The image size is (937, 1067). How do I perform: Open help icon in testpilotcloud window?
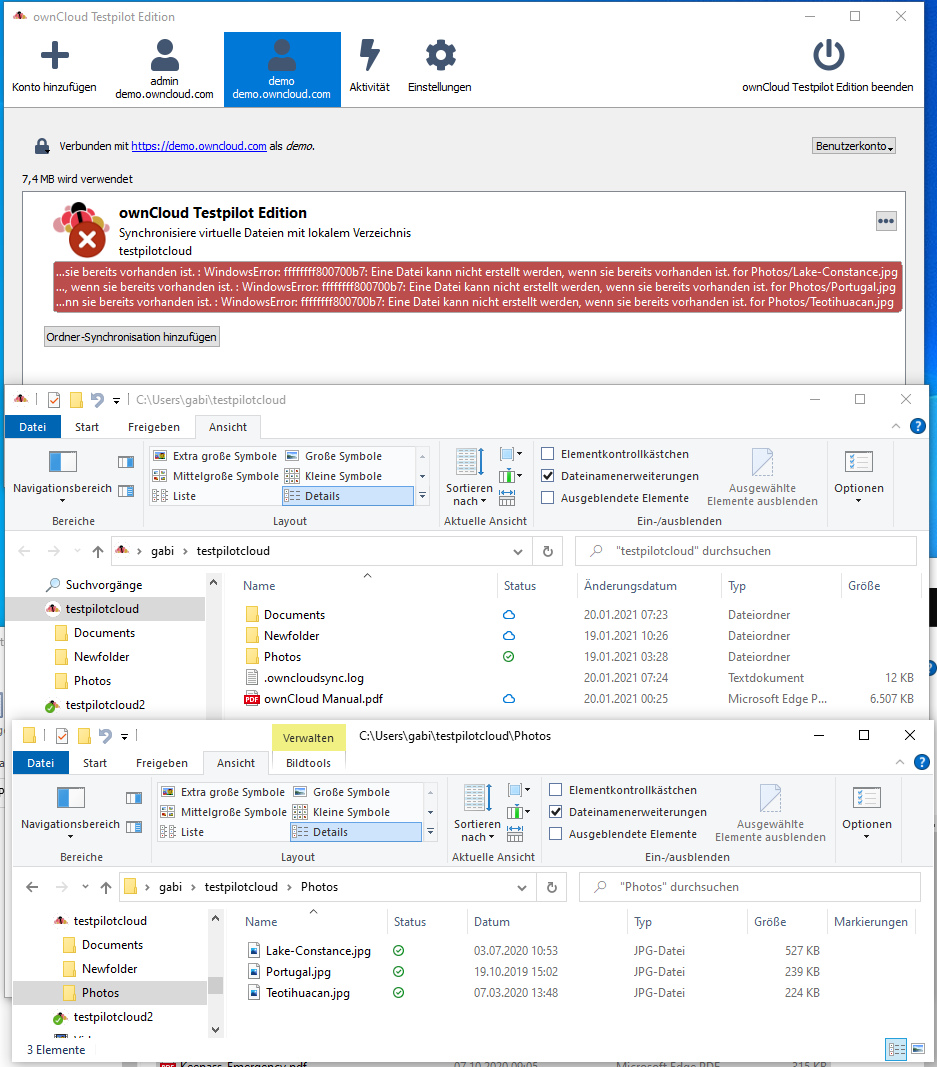coord(918,427)
